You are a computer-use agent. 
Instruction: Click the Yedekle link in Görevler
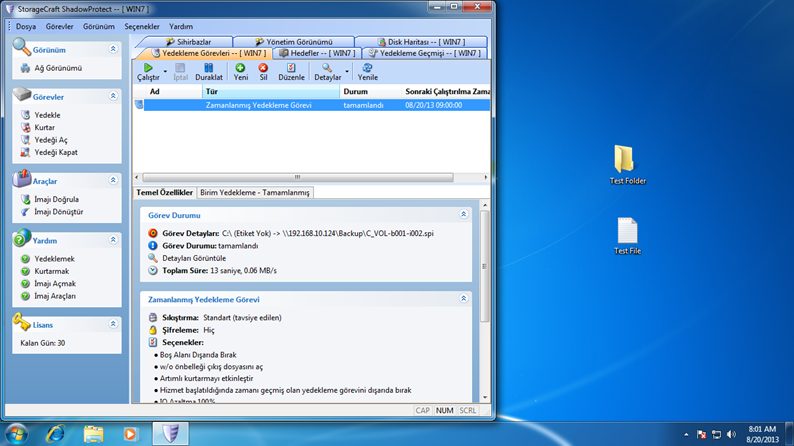click(47, 115)
